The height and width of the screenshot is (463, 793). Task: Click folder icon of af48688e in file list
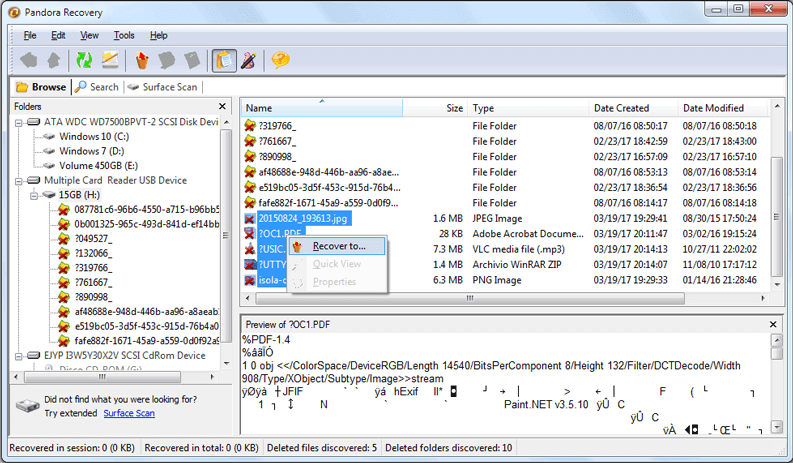point(250,172)
